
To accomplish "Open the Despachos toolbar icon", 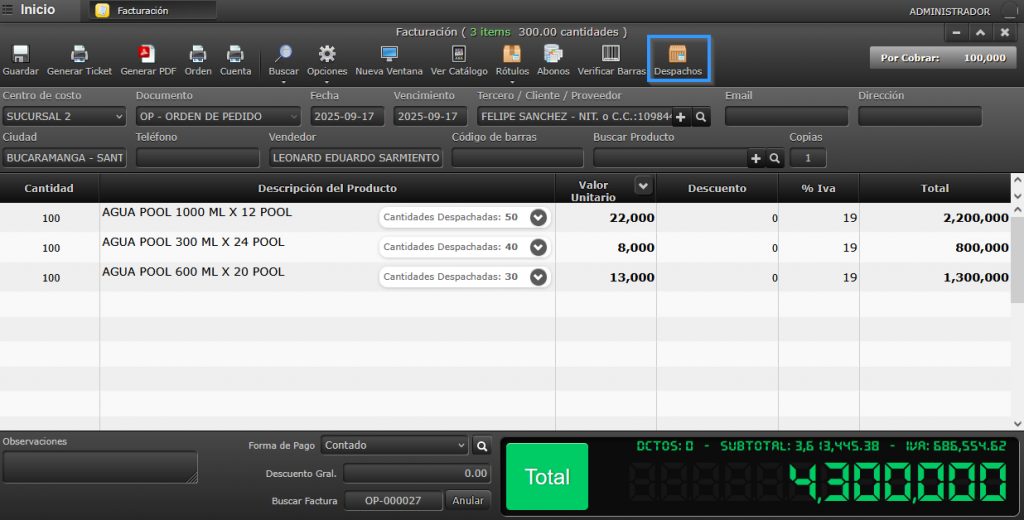I will click(x=677, y=59).
